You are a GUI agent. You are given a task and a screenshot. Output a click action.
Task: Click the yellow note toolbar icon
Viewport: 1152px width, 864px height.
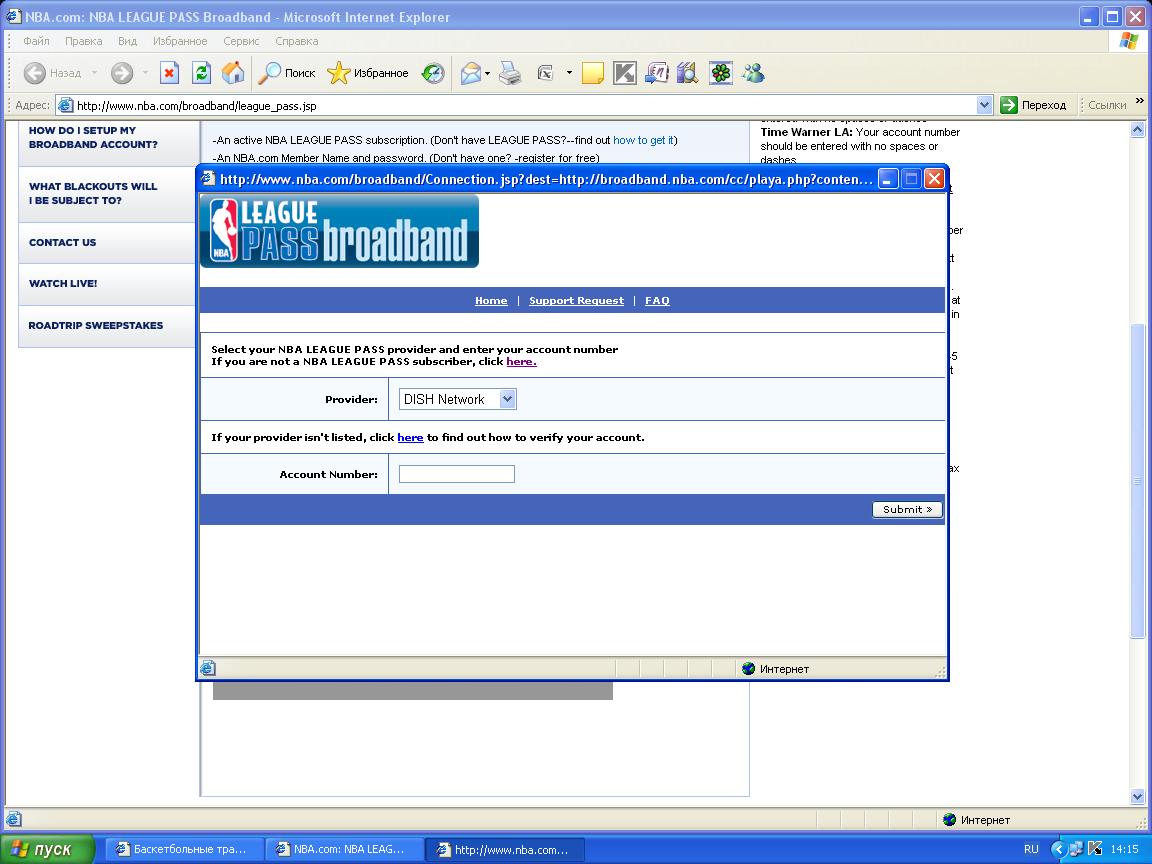click(x=592, y=73)
